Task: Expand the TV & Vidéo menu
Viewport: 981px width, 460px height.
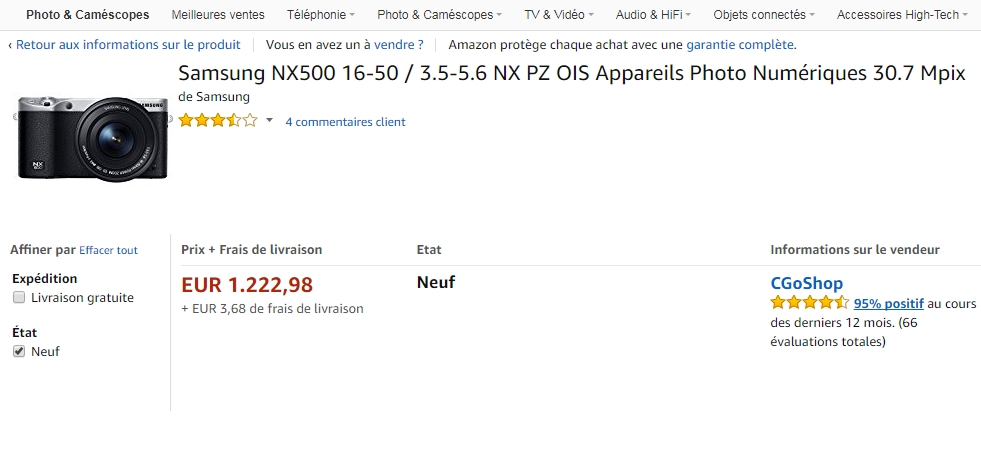Action: click(559, 14)
